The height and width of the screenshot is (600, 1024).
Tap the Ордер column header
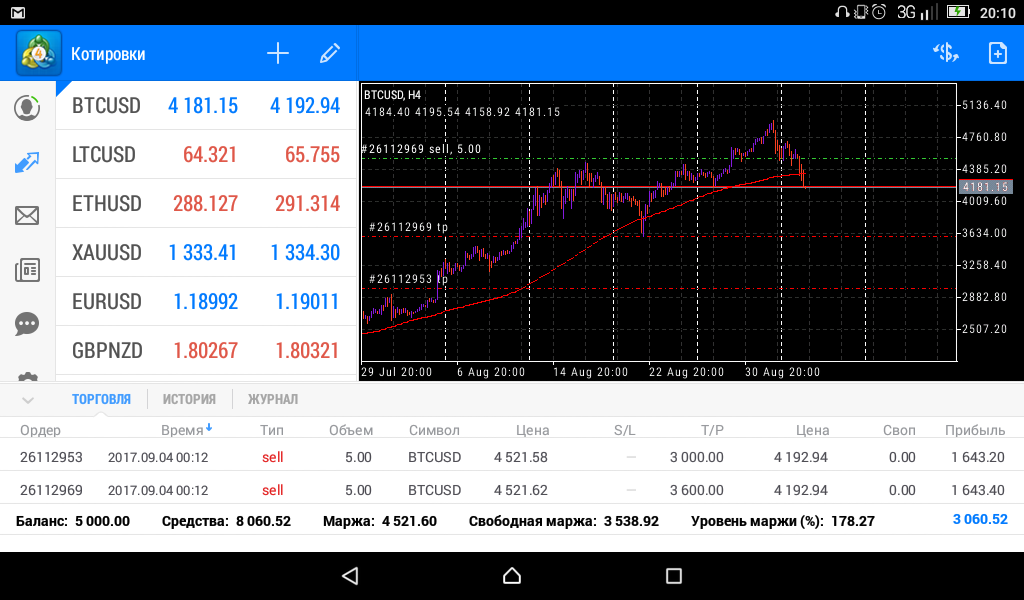point(40,430)
